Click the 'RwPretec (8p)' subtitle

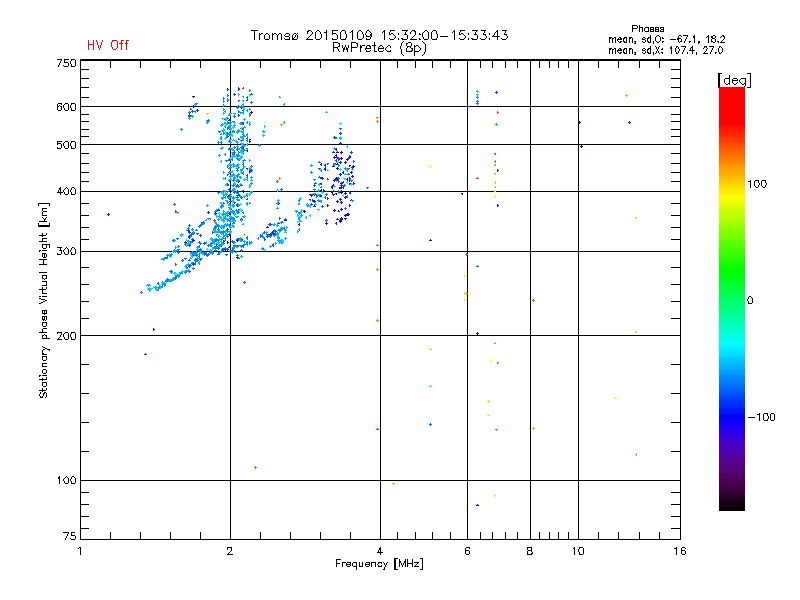coord(379,48)
